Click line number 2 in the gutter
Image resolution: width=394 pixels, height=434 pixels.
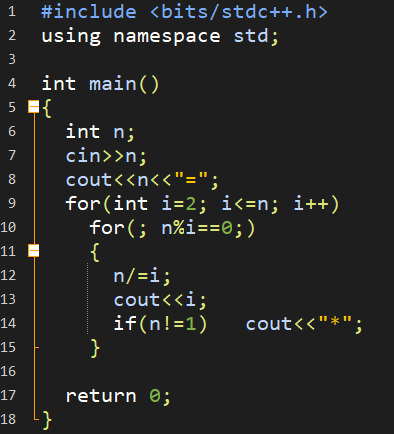point(12,35)
